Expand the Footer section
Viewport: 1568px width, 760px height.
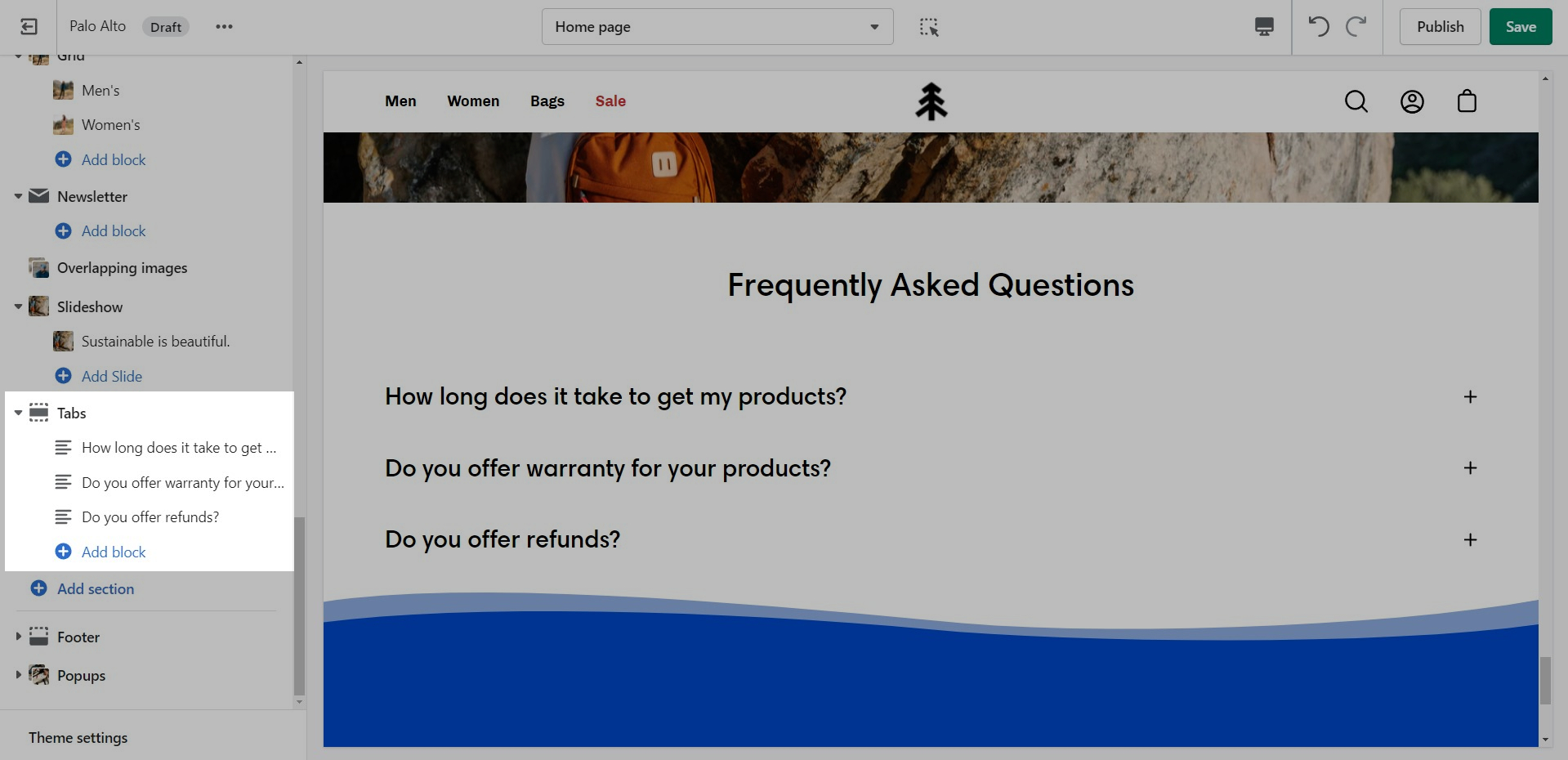pos(18,637)
